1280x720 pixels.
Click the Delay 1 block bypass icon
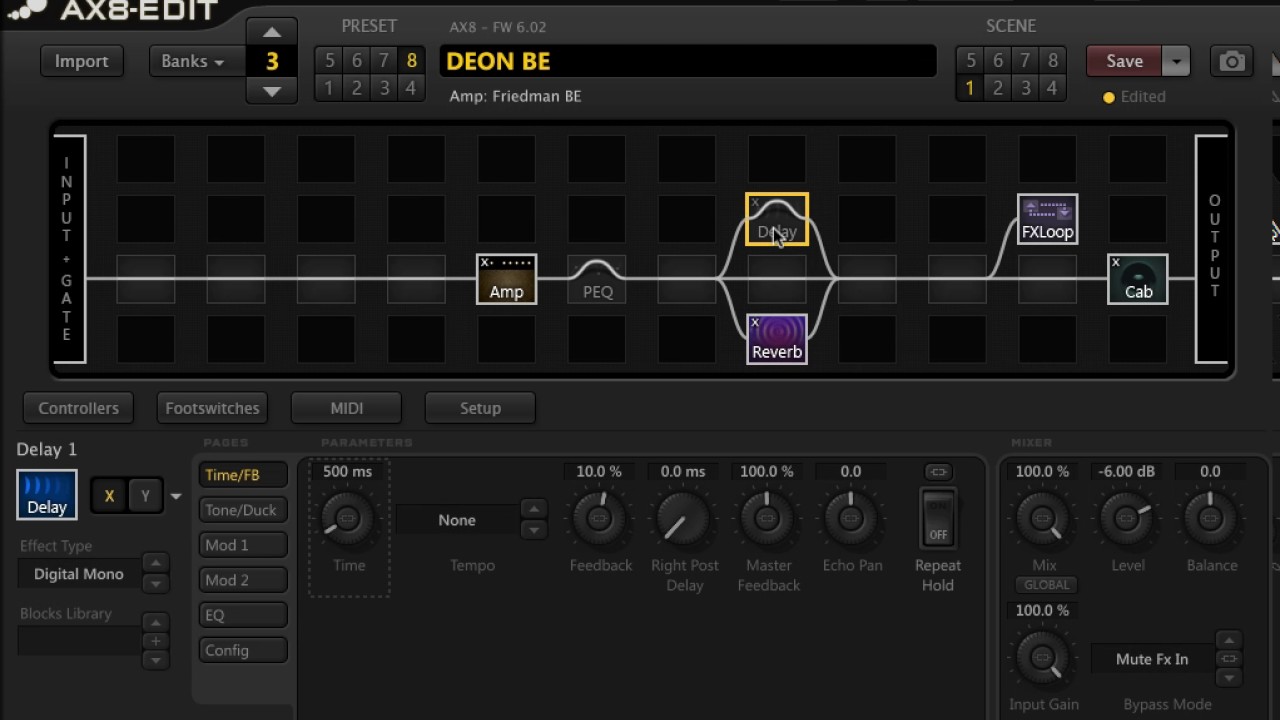pos(46,494)
